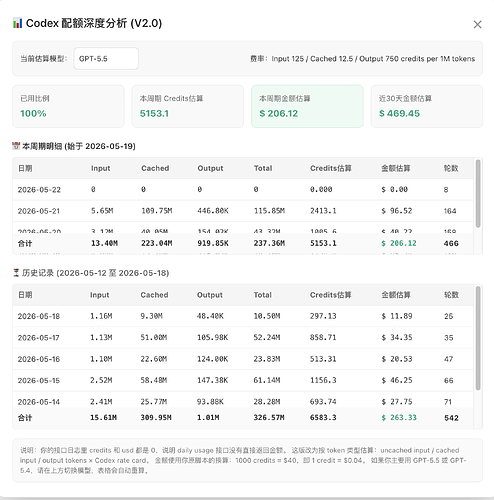Viewport: 494px width, 500px height.
Task: Select the 本周期金额估算 $ 206.12 card
Action: [x=307, y=106]
